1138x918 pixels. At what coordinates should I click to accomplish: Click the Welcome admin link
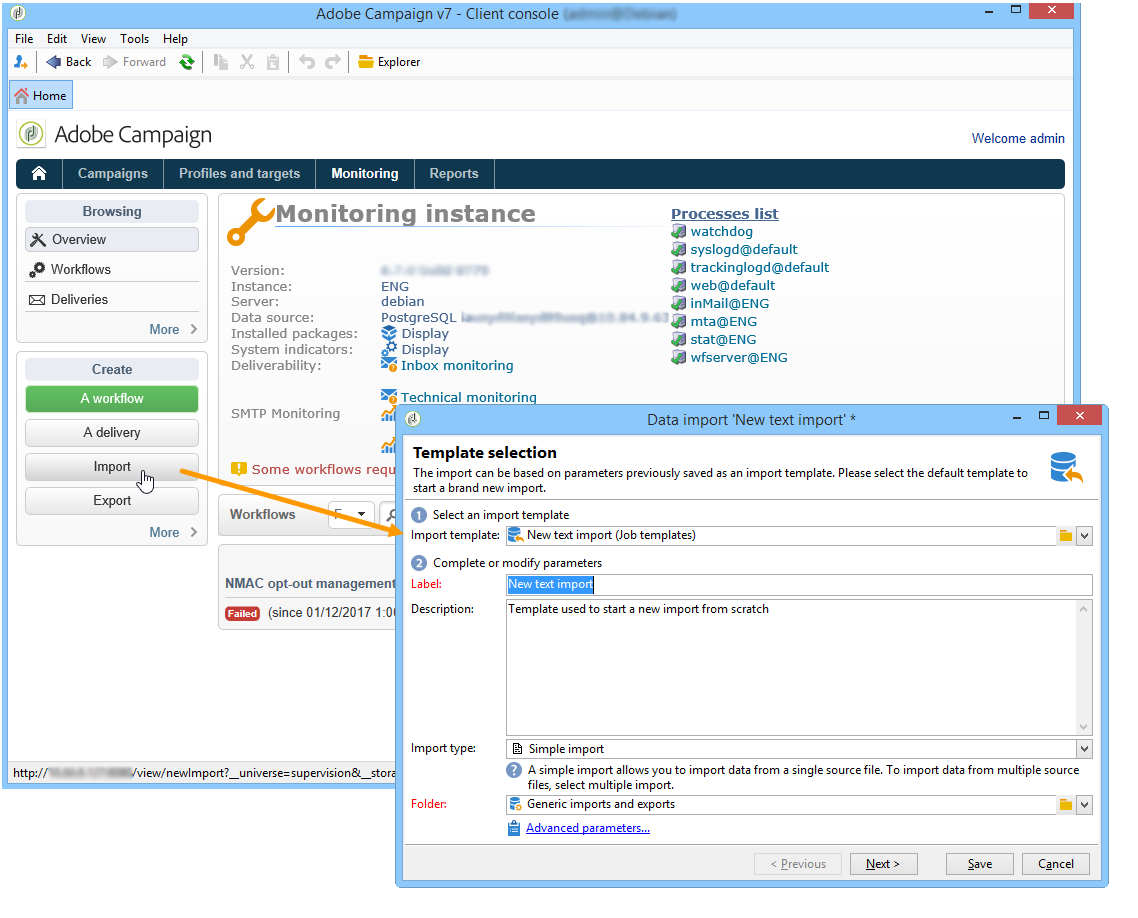1018,139
